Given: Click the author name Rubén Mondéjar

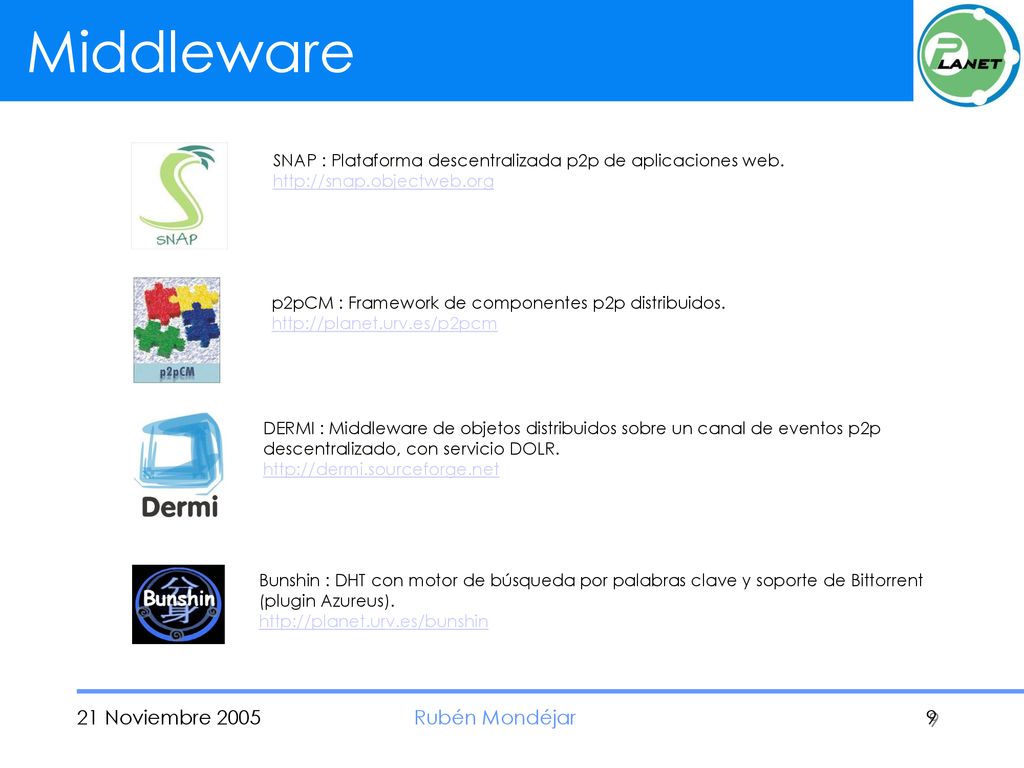Looking at the screenshot, I should [495, 718].
